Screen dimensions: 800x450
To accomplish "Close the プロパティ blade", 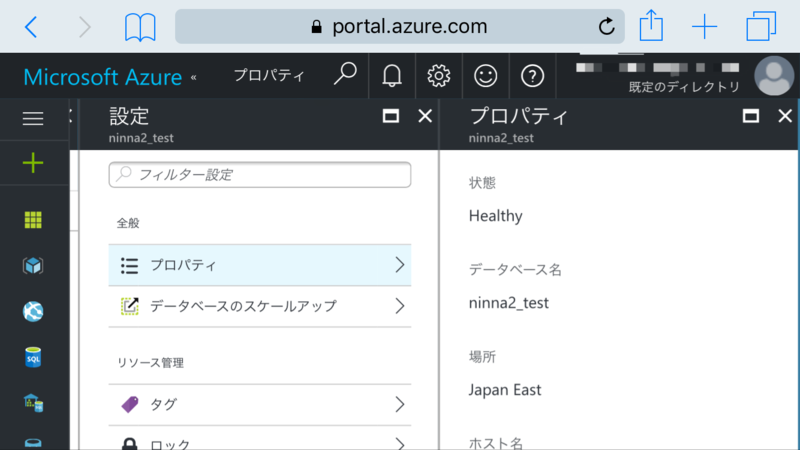I will pos(785,116).
